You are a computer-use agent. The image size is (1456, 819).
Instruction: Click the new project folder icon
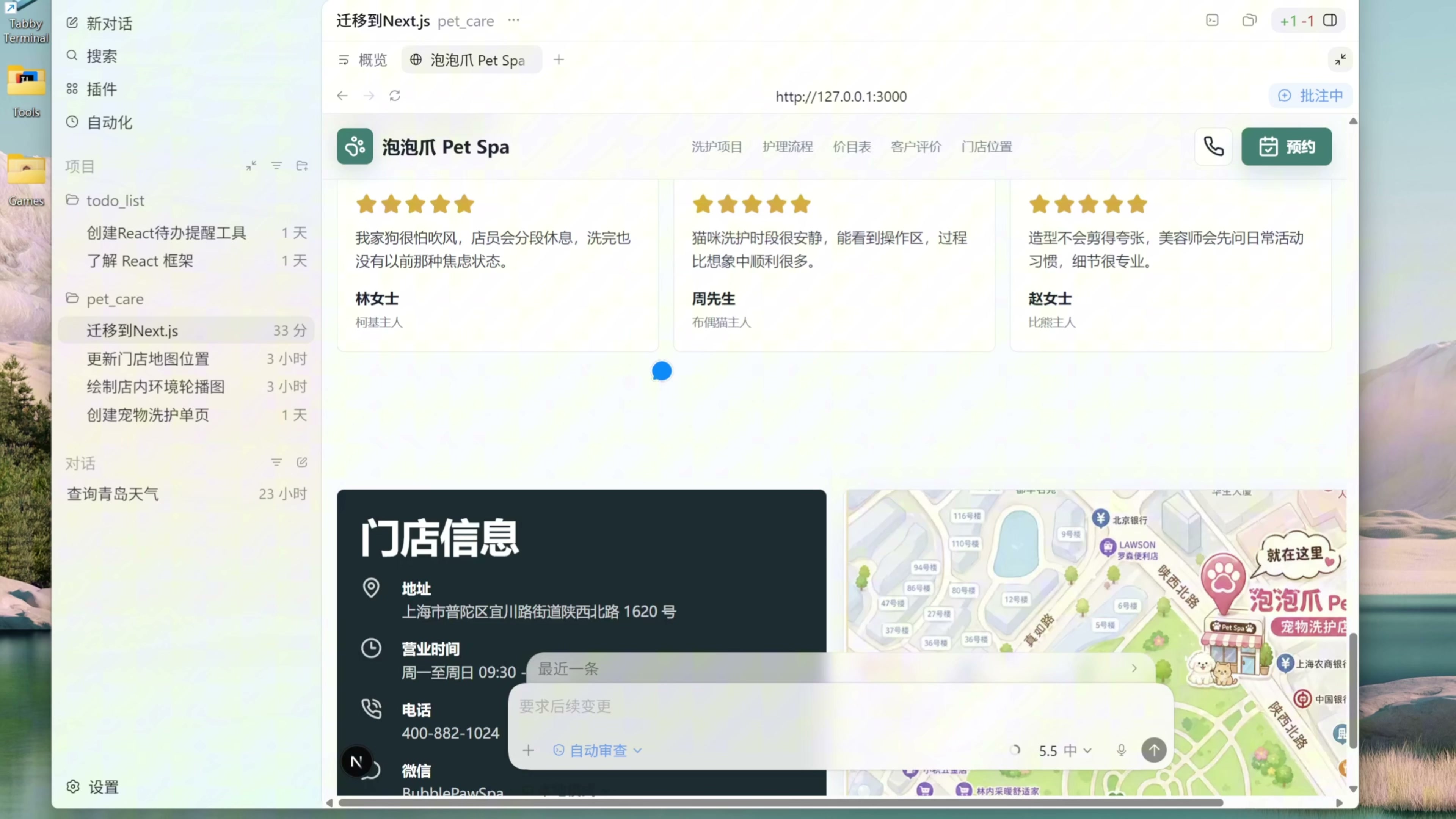[302, 166]
